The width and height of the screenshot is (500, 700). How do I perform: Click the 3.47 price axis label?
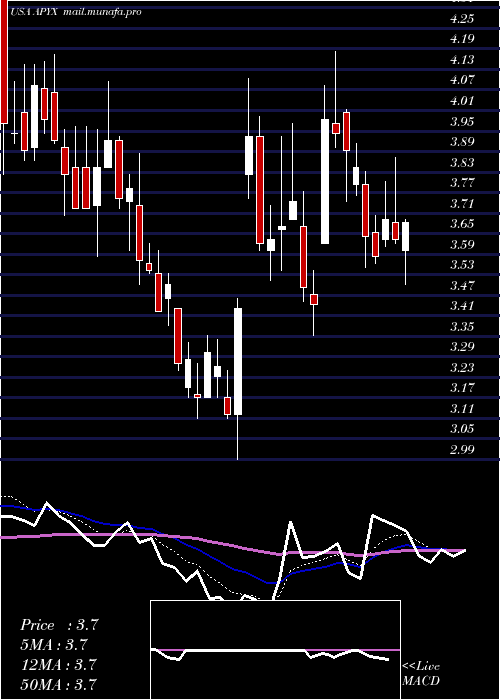click(x=462, y=285)
